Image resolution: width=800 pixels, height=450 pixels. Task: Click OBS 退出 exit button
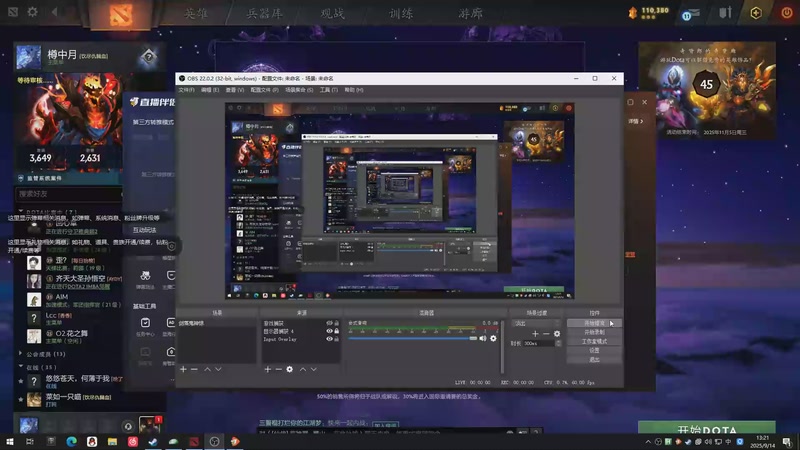pyautogui.click(x=594, y=360)
